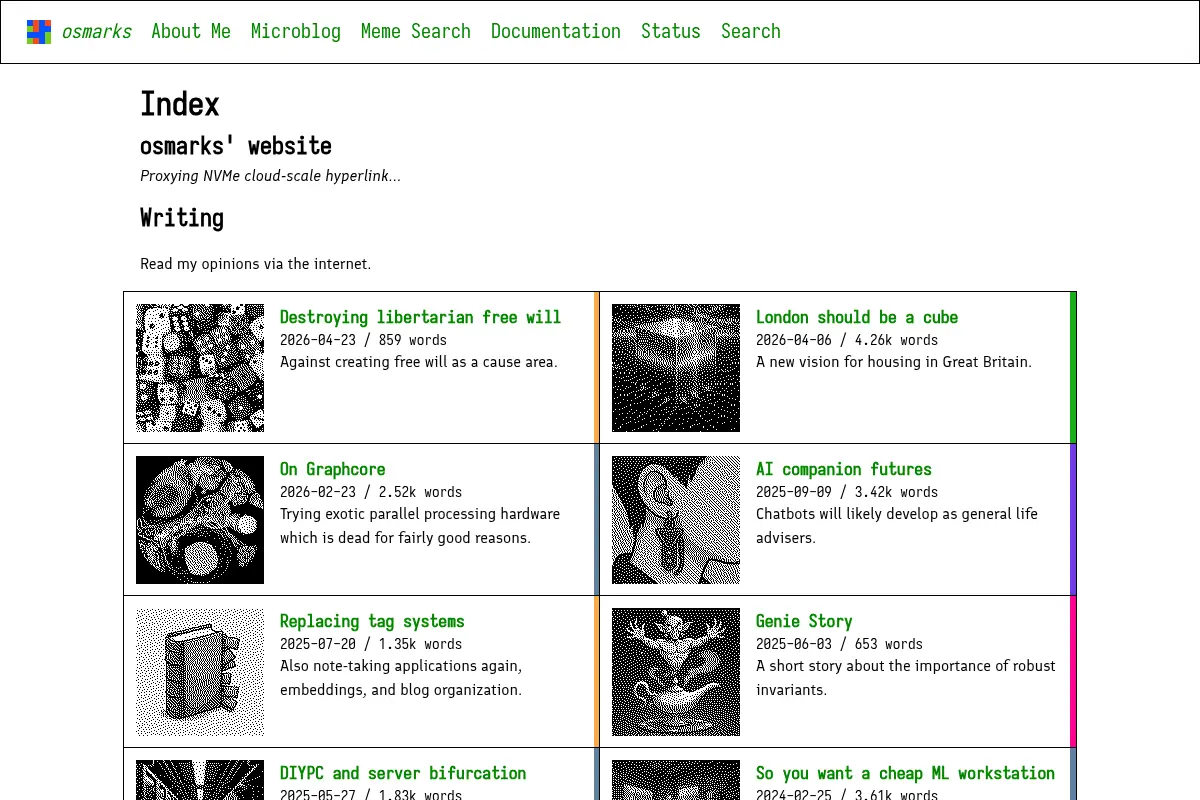This screenshot has width=1200, height=800.
Task: Open 'Destroying libertarian free will' article
Action: tap(420, 317)
